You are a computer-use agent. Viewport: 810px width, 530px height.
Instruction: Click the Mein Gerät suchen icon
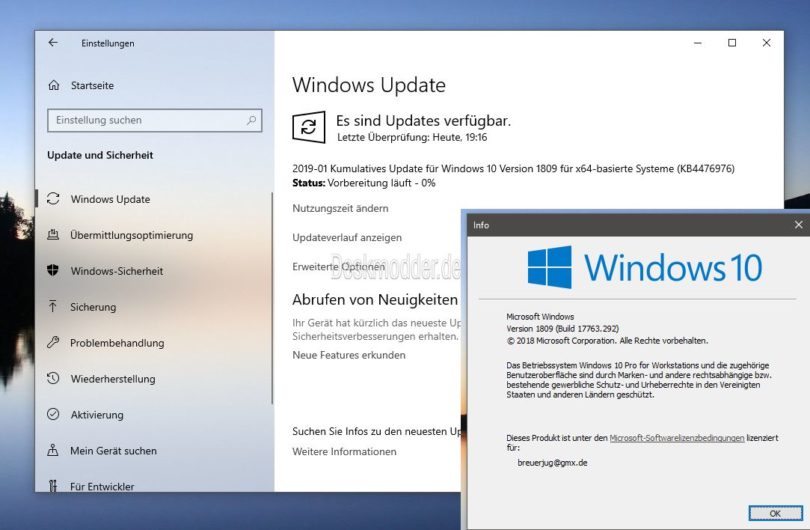[53, 451]
